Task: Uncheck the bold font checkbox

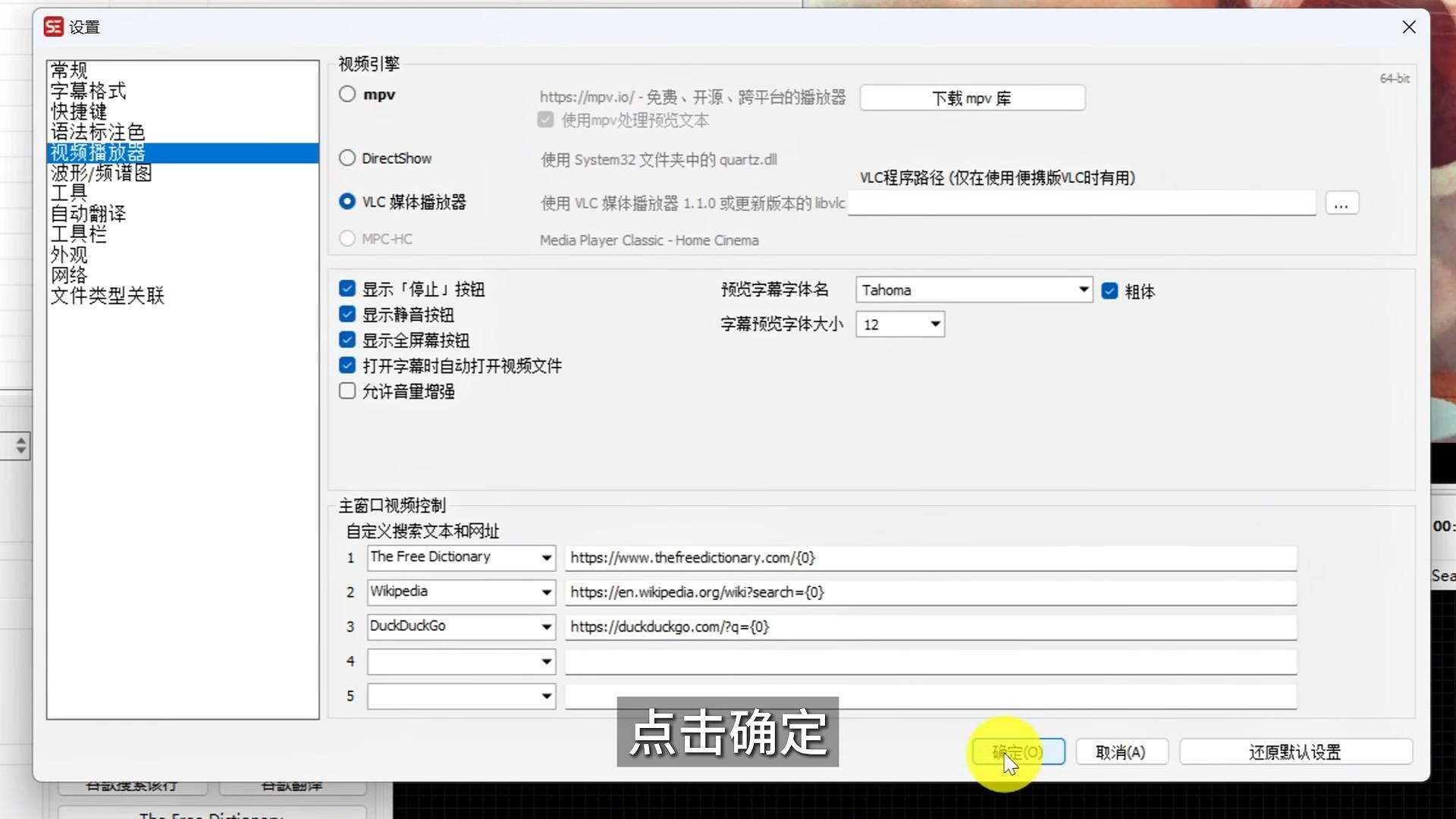Action: 1109,291
